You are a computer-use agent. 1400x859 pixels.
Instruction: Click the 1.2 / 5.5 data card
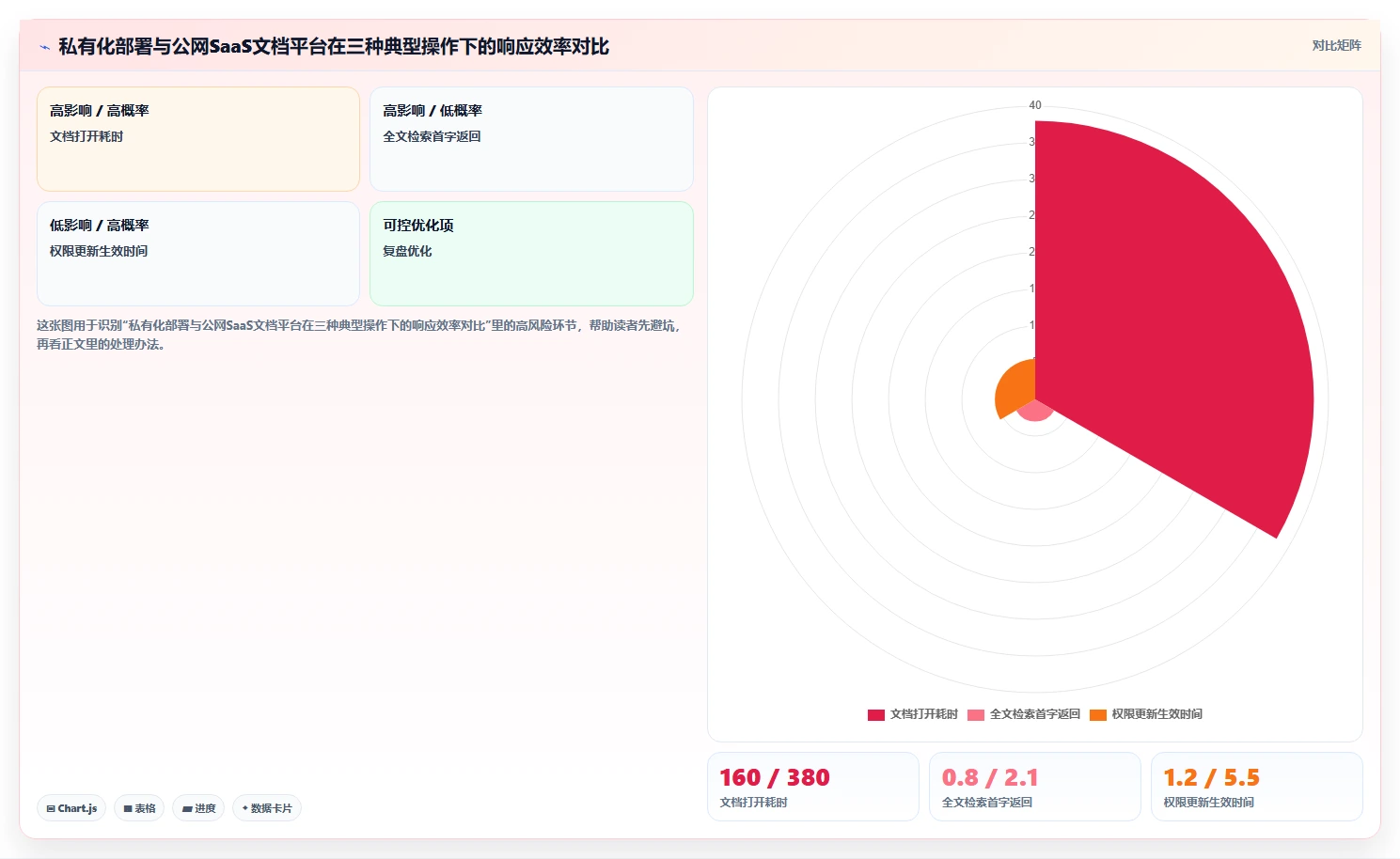pos(1257,787)
